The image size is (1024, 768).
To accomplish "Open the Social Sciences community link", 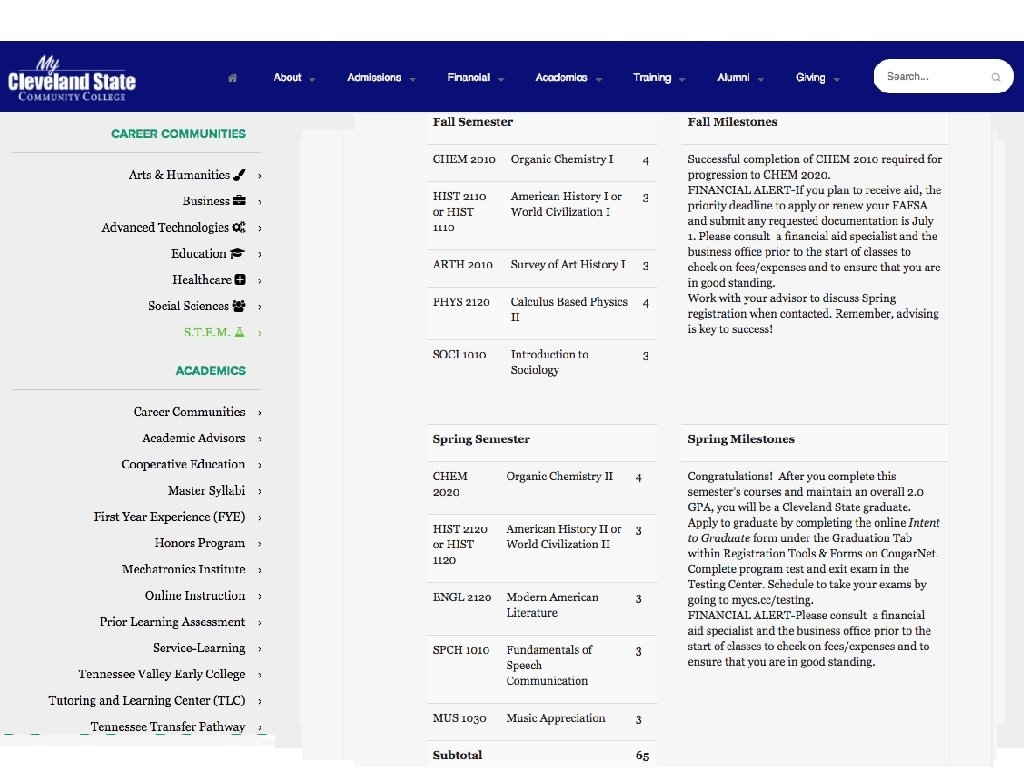I will point(188,306).
